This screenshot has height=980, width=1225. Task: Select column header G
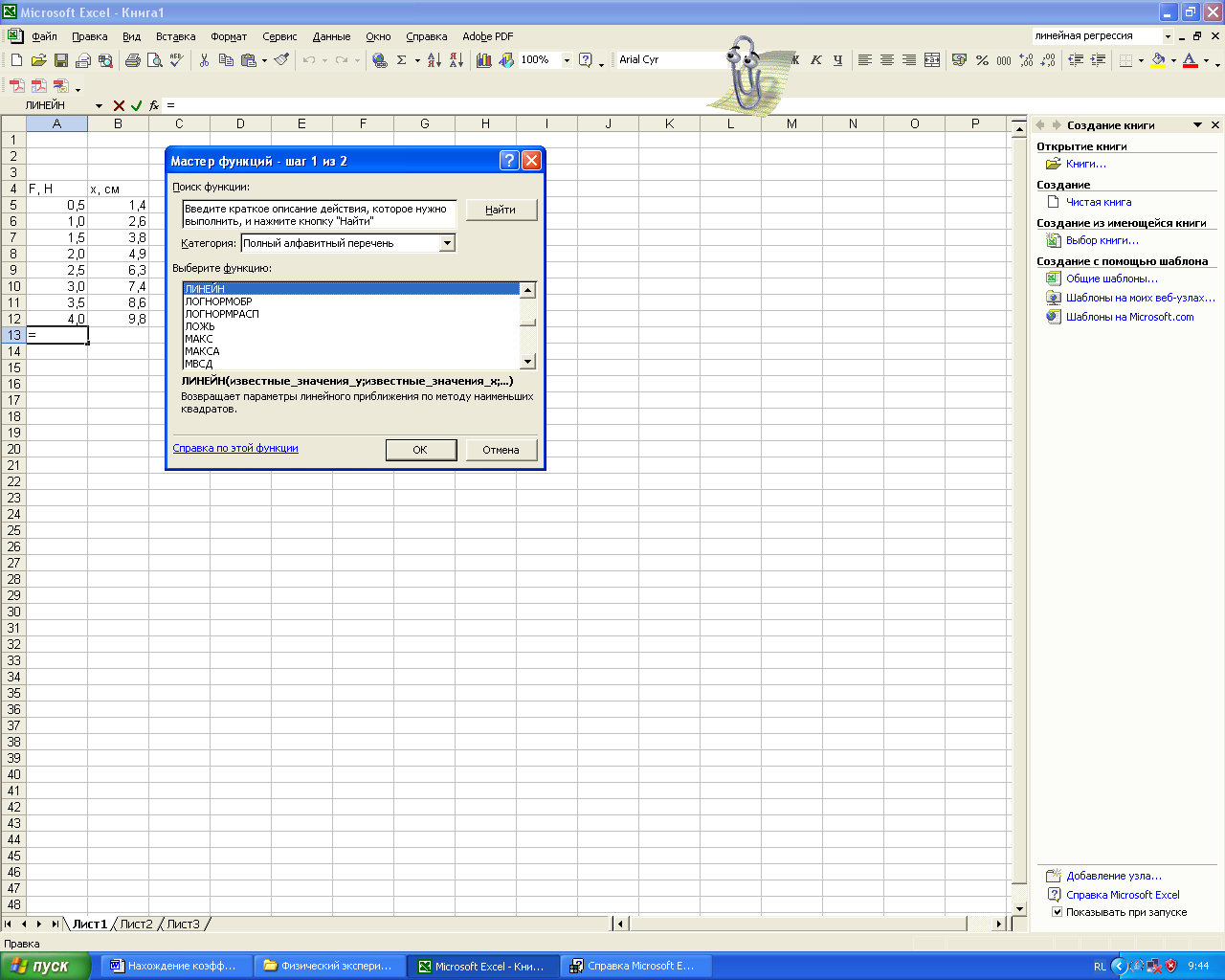[x=424, y=123]
